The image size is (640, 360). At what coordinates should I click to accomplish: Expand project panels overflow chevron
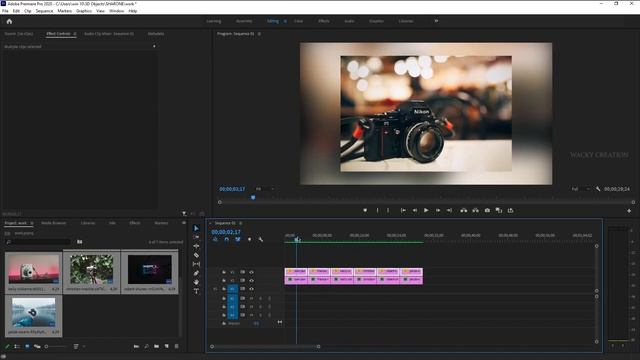pos(184,223)
